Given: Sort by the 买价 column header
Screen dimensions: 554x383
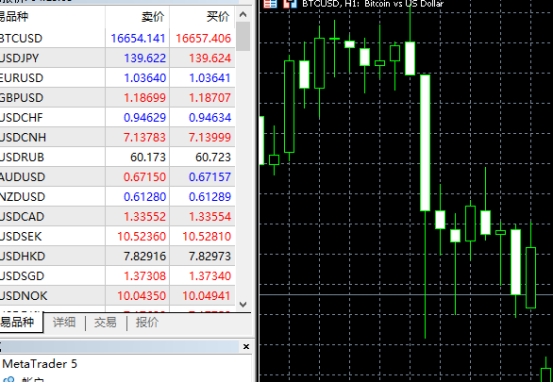Looking at the screenshot, I should click(x=202, y=16).
